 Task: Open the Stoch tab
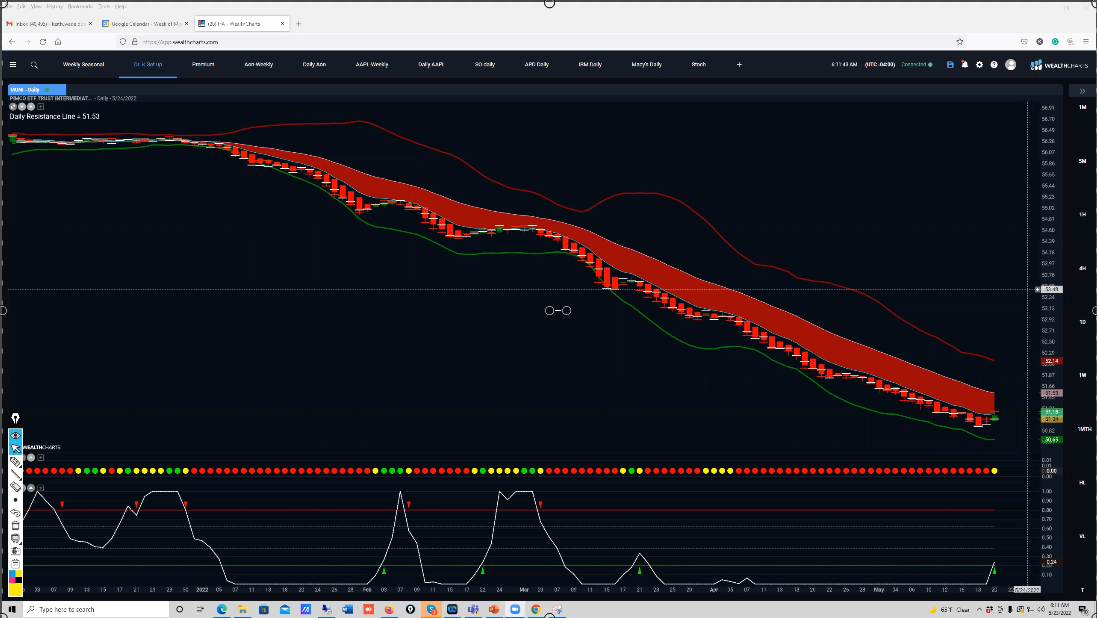coord(698,64)
